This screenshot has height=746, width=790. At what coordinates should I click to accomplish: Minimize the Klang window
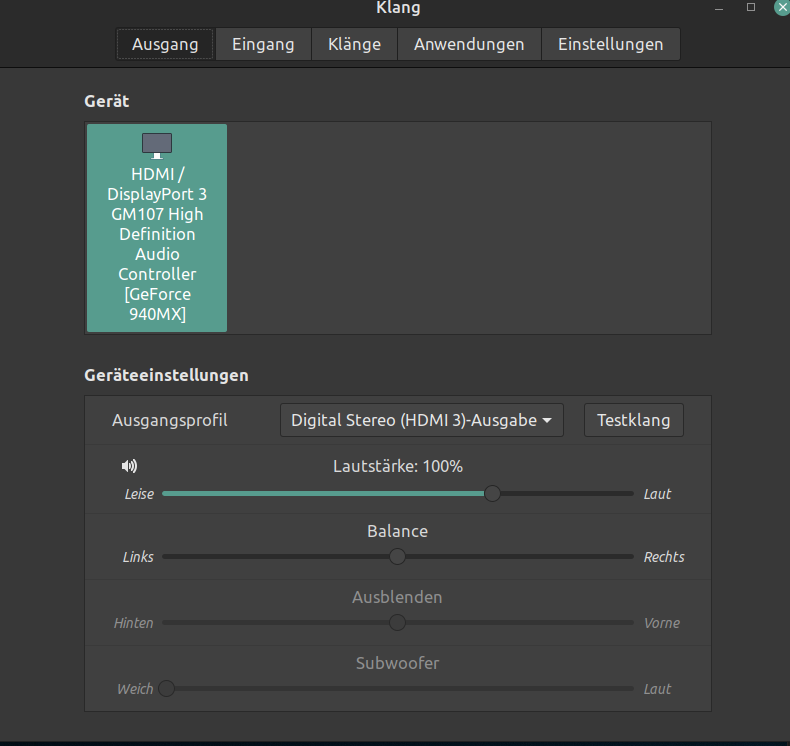(719, 8)
